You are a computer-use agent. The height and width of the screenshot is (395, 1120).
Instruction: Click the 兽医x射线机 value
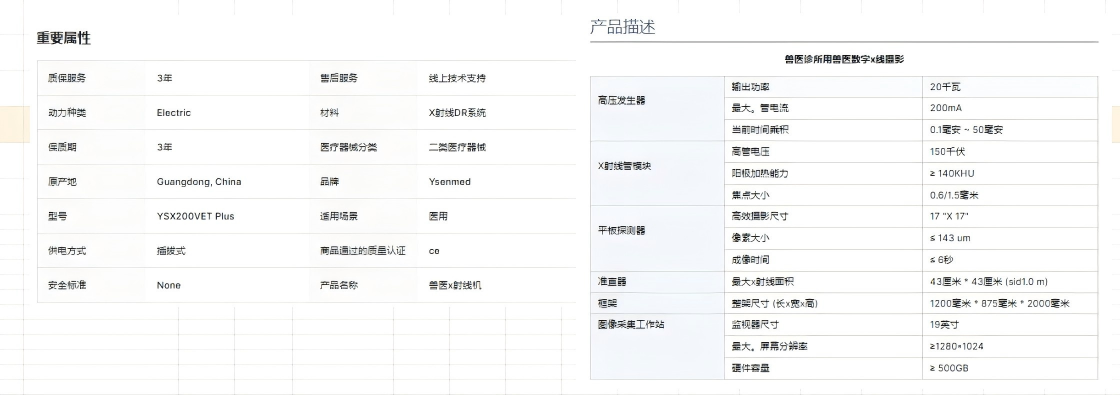pyautogui.click(x=455, y=285)
